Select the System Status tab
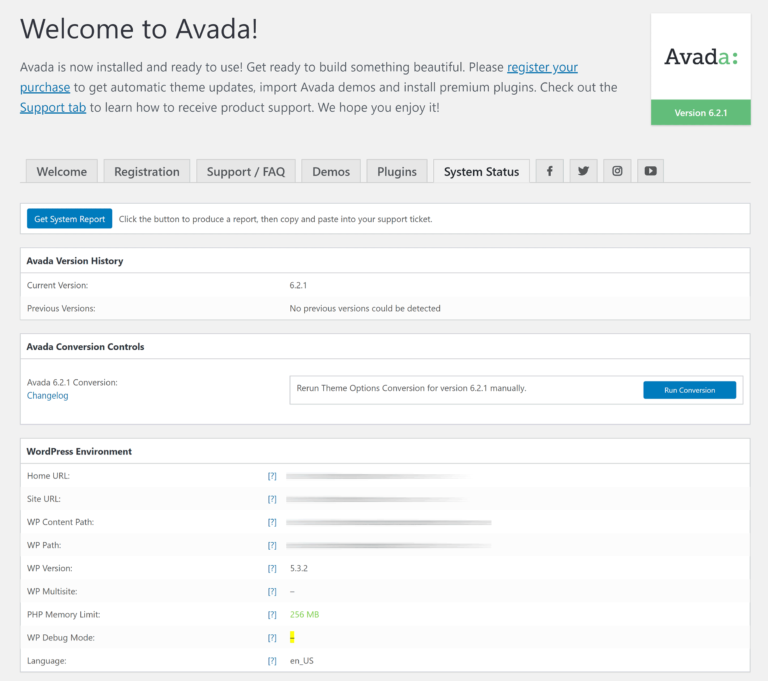 click(x=481, y=171)
